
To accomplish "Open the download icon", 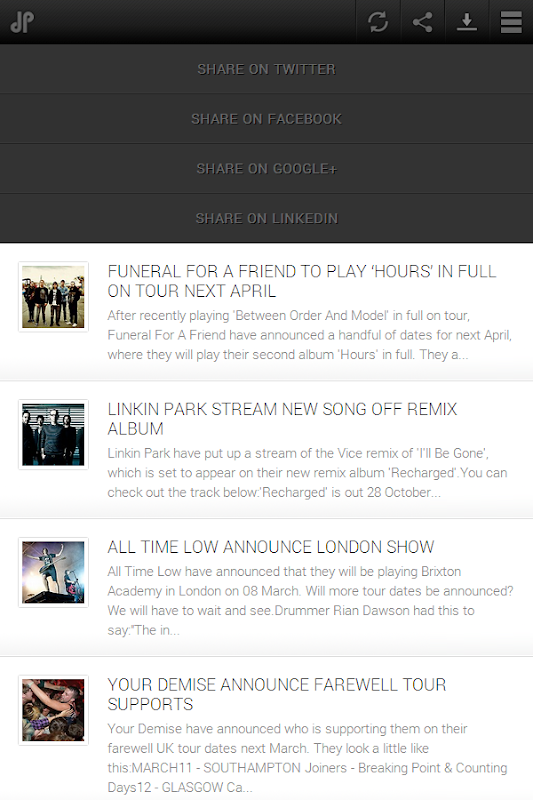I will pyautogui.click(x=467, y=22).
